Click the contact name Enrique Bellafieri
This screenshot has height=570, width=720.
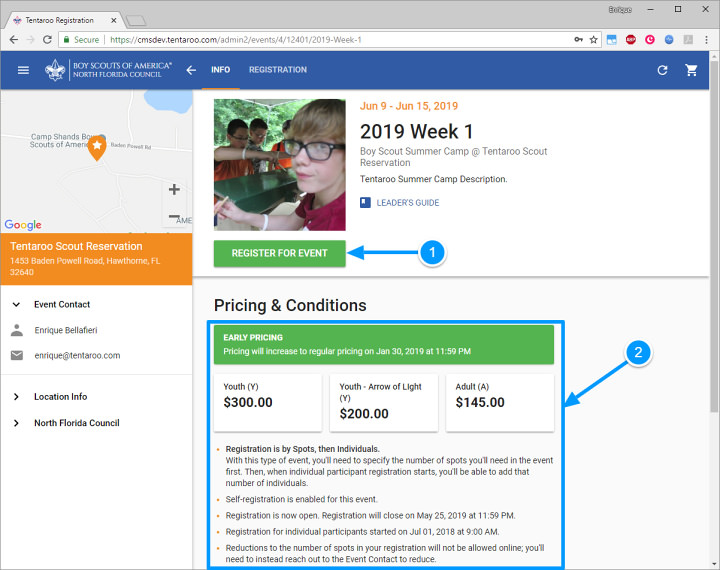[66, 330]
